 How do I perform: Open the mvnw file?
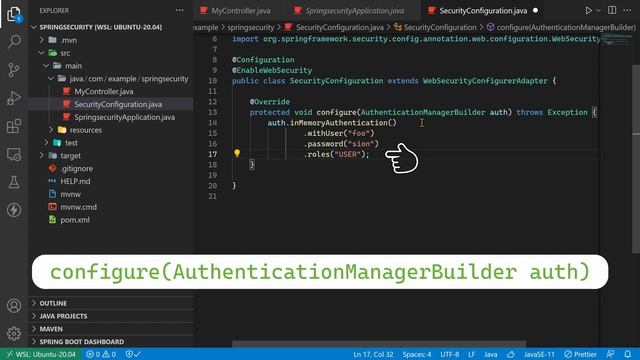71,194
